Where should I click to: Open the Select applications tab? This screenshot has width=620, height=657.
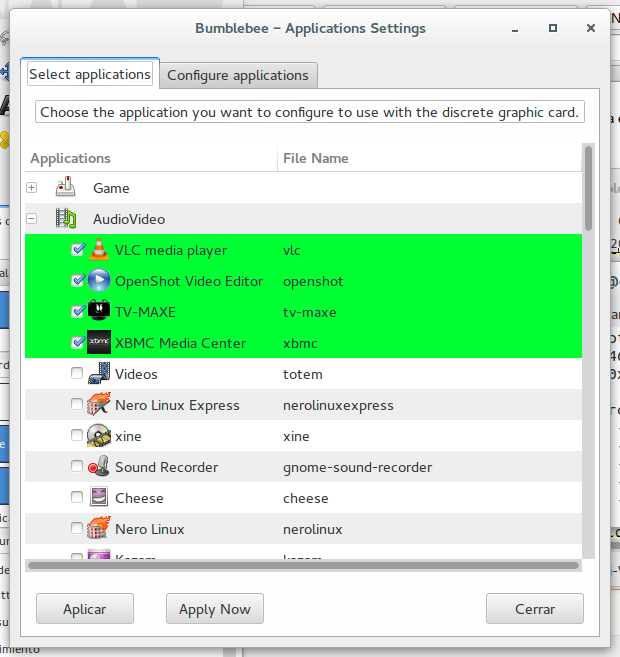[90, 75]
